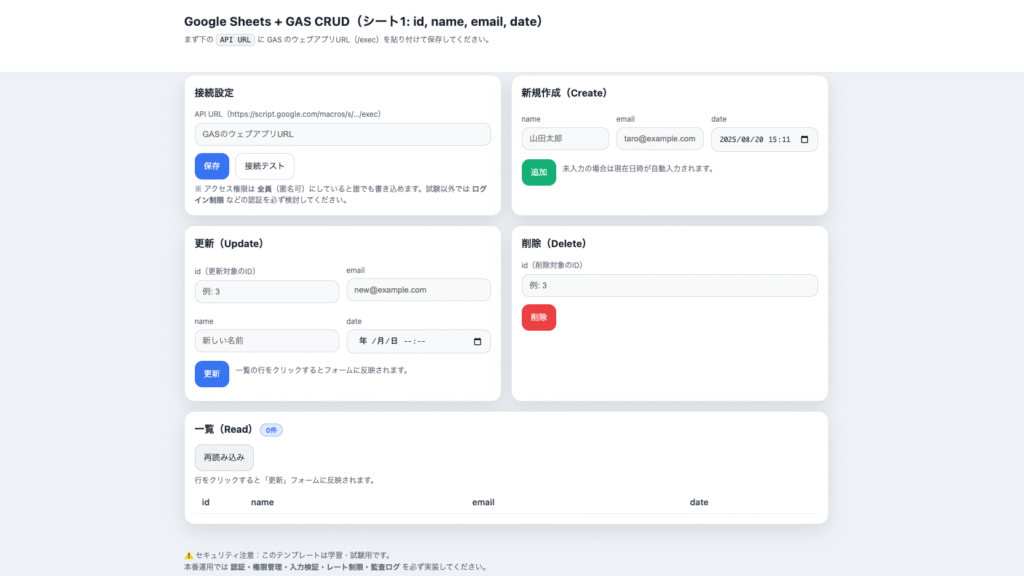Focus the Update email field new@example.com

[x=419, y=290]
